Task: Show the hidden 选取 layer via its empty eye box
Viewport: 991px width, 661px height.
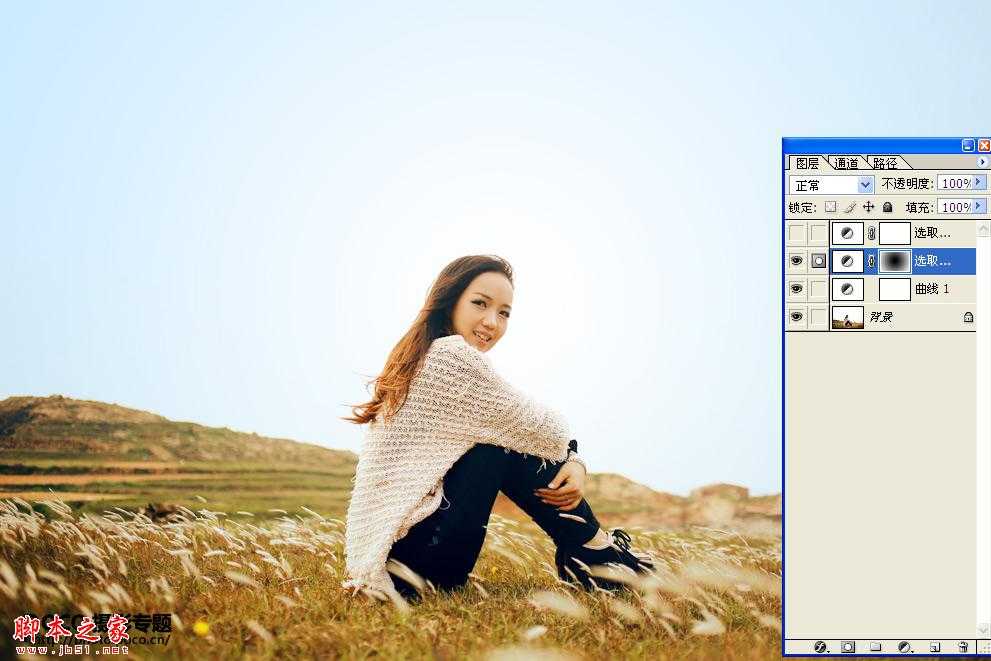Action: click(796, 233)
